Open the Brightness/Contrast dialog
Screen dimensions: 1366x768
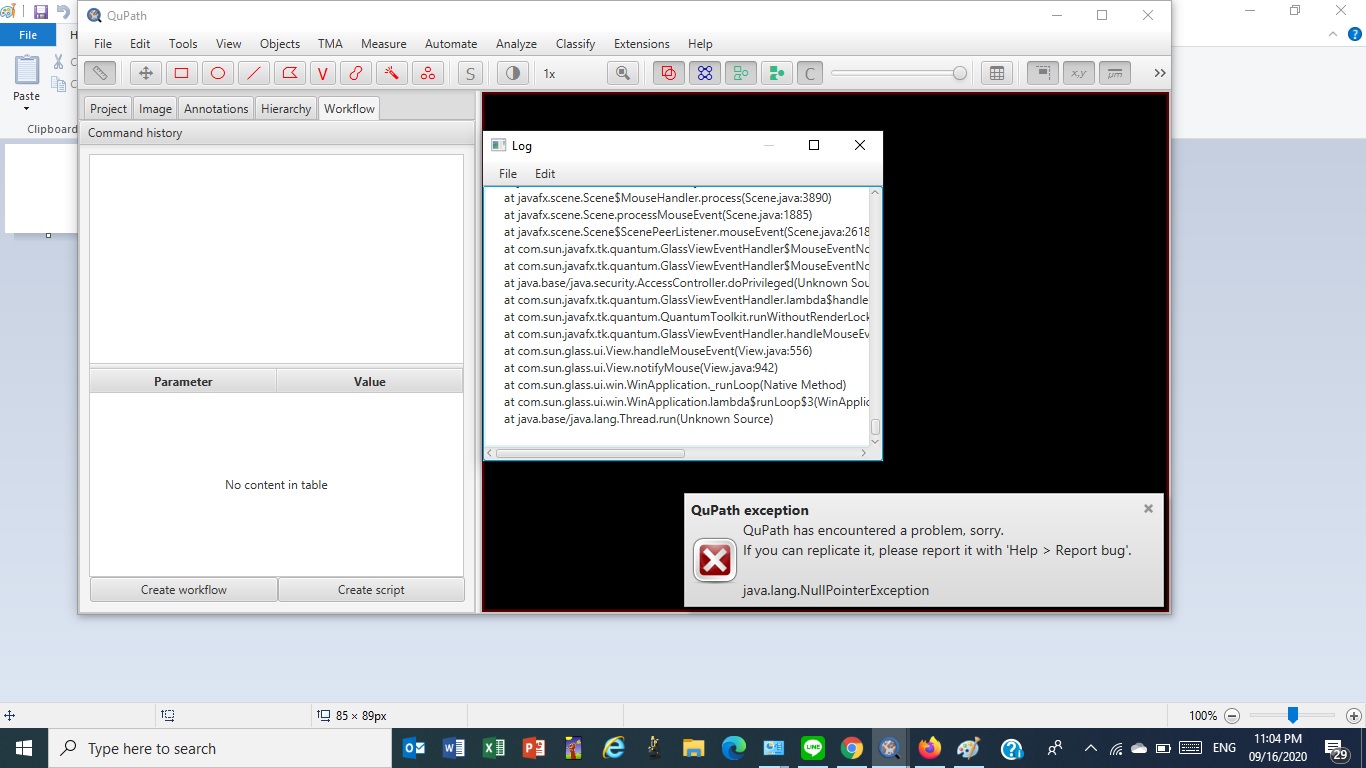[512, 72]
